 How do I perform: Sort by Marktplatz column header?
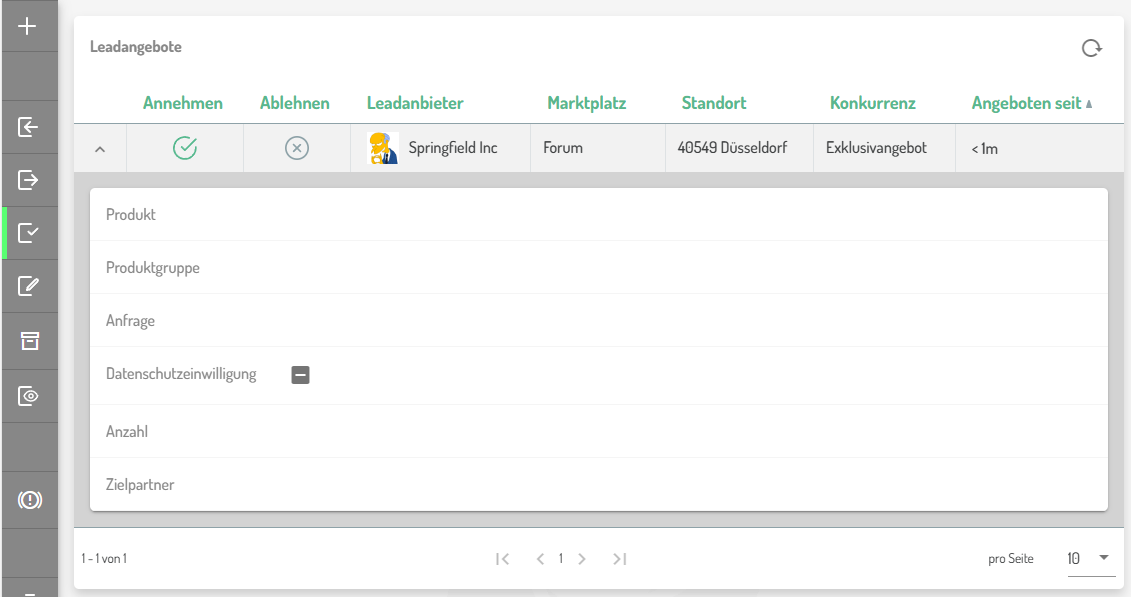586,103
